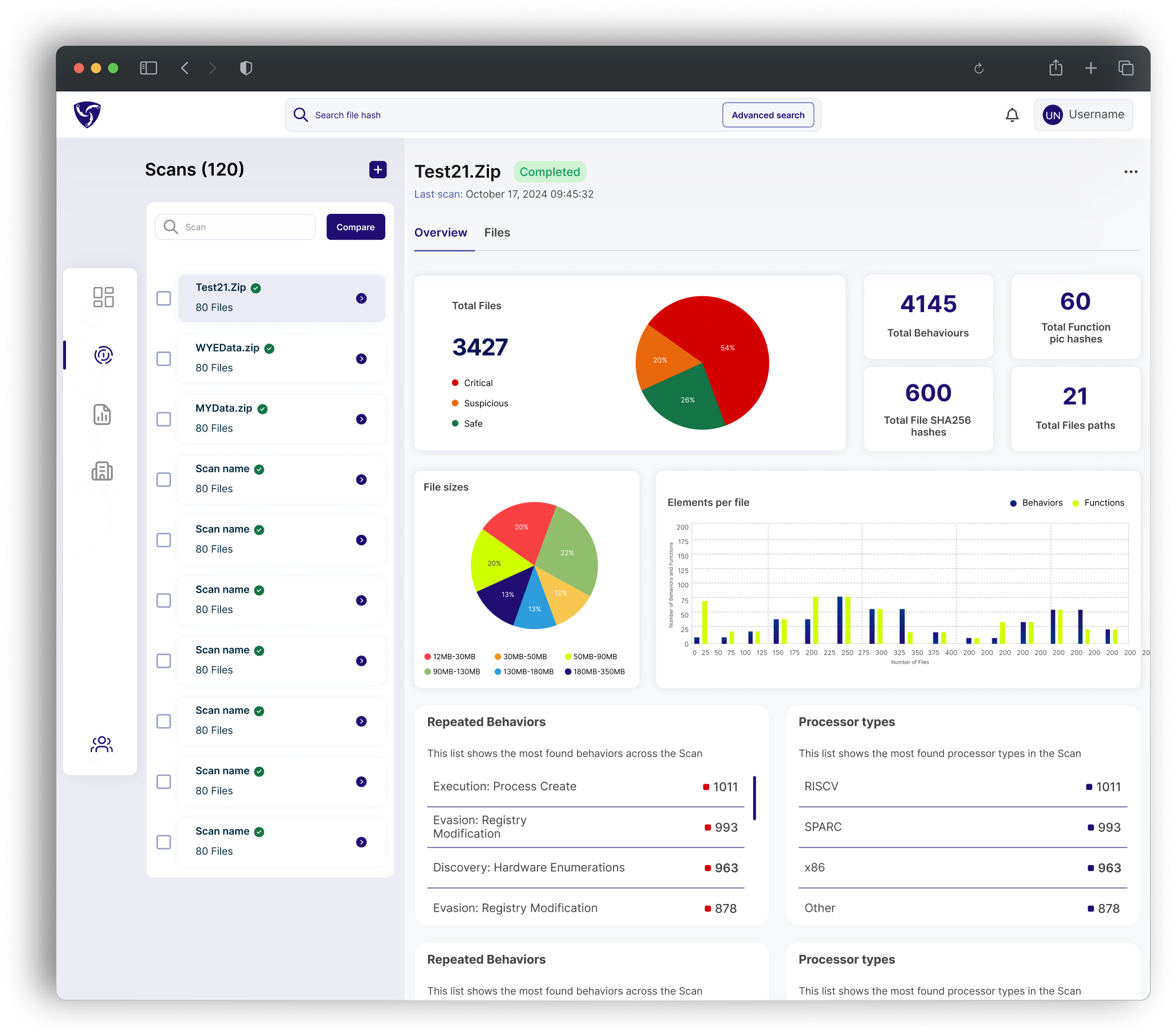This screenshot has width=1176, height=1036.
Task: Open the three-dot more options menu
Action: [x=1130, y=172]
